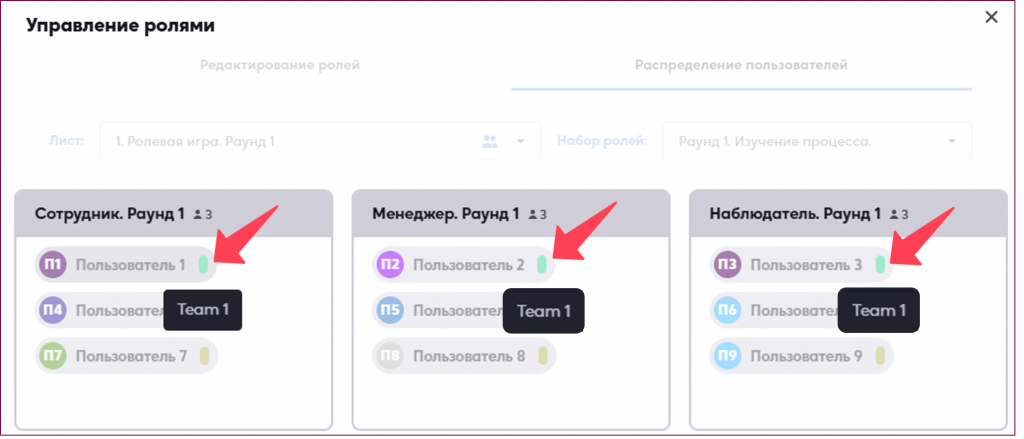Click the П3 avatar for Пользователь 3
1024x439 pixels.
(x=728, y=265)
